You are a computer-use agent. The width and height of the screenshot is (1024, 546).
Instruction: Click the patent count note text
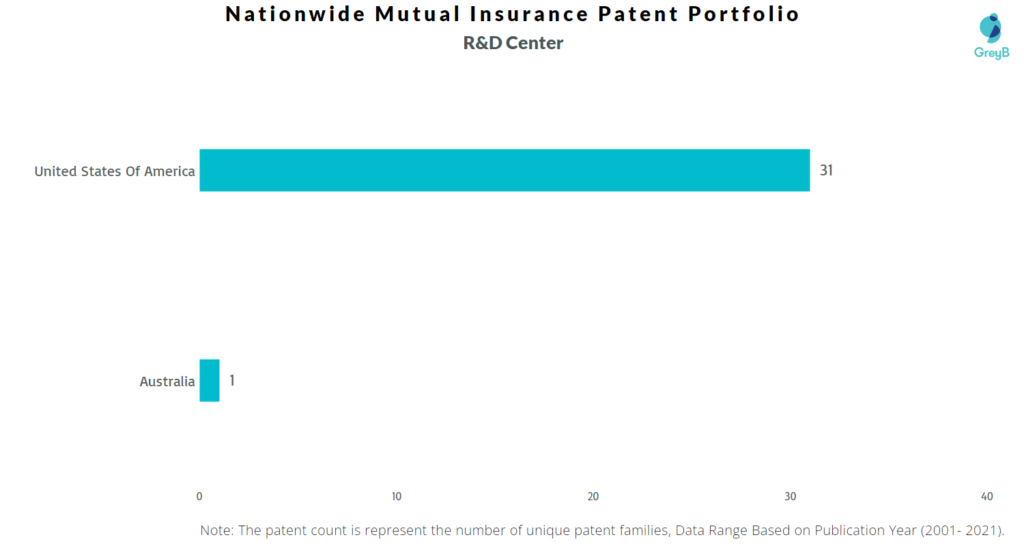601,530
